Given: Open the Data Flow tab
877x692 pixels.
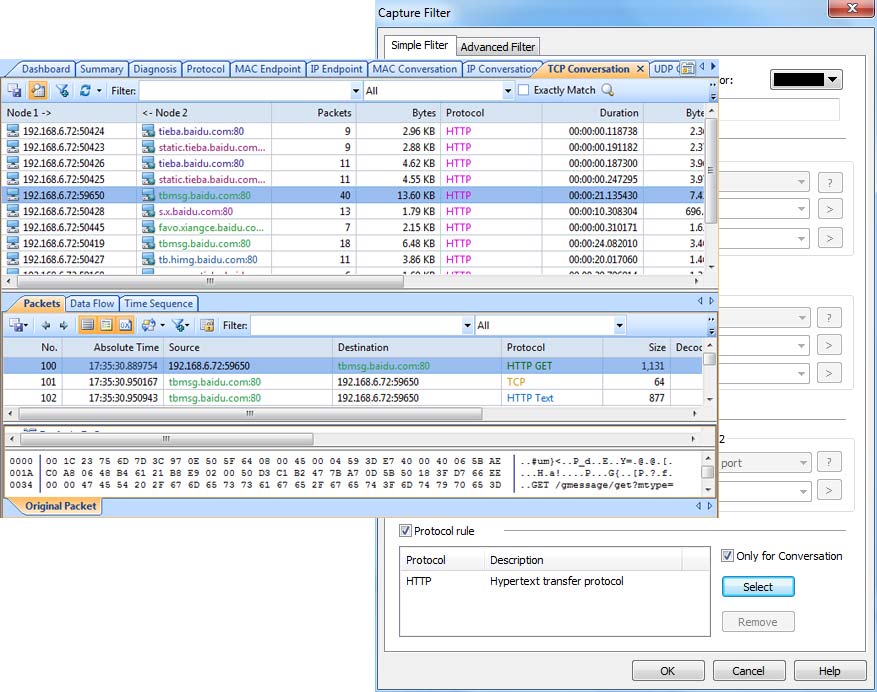Looking at the screenshot, I should point(92,303).
